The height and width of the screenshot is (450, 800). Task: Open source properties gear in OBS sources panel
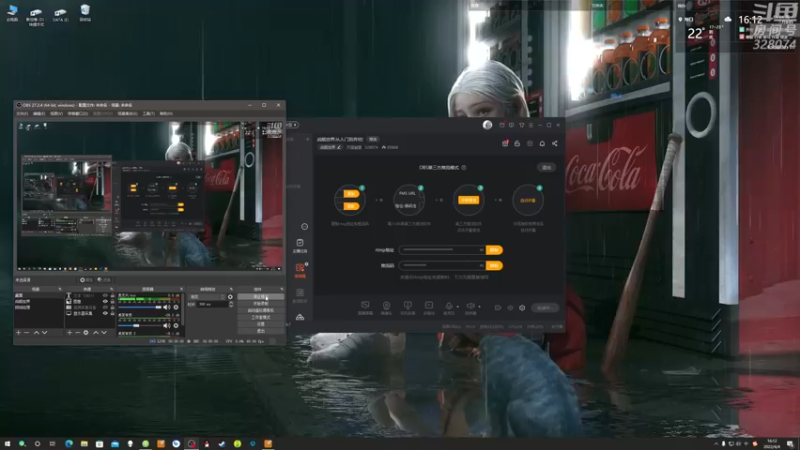click(x=86, y=333)
